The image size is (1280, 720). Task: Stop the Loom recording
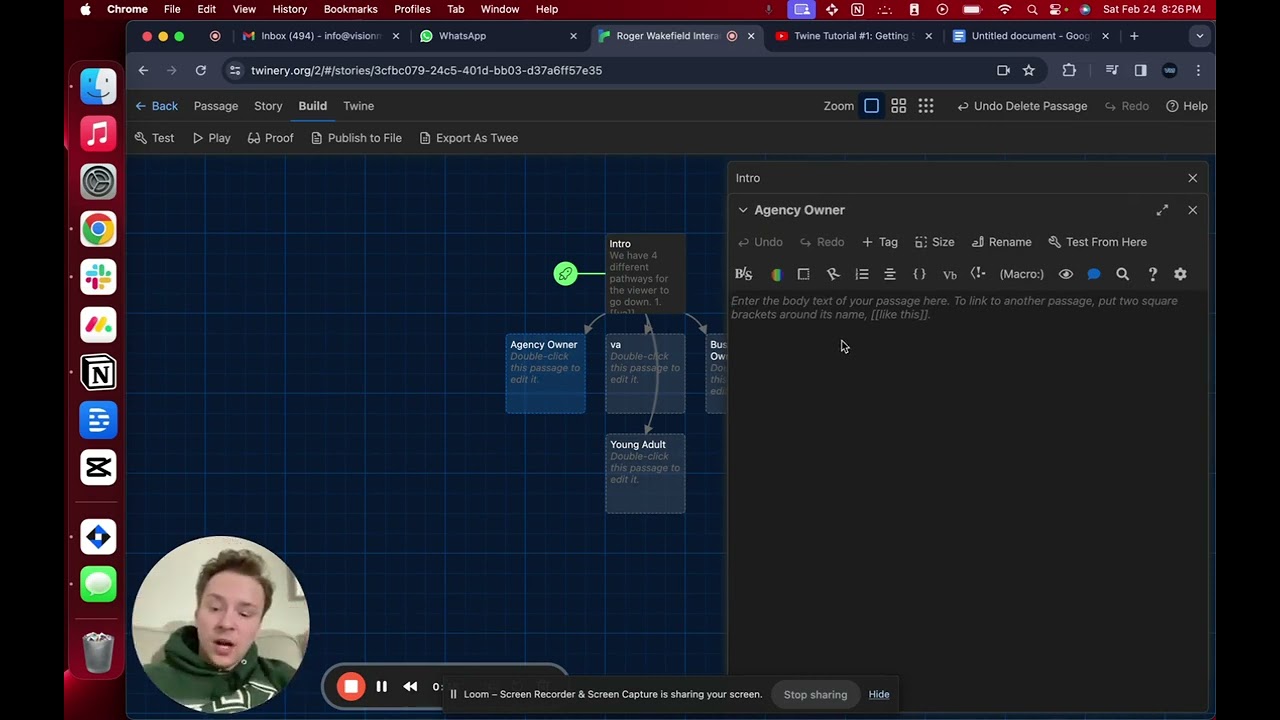350,686
